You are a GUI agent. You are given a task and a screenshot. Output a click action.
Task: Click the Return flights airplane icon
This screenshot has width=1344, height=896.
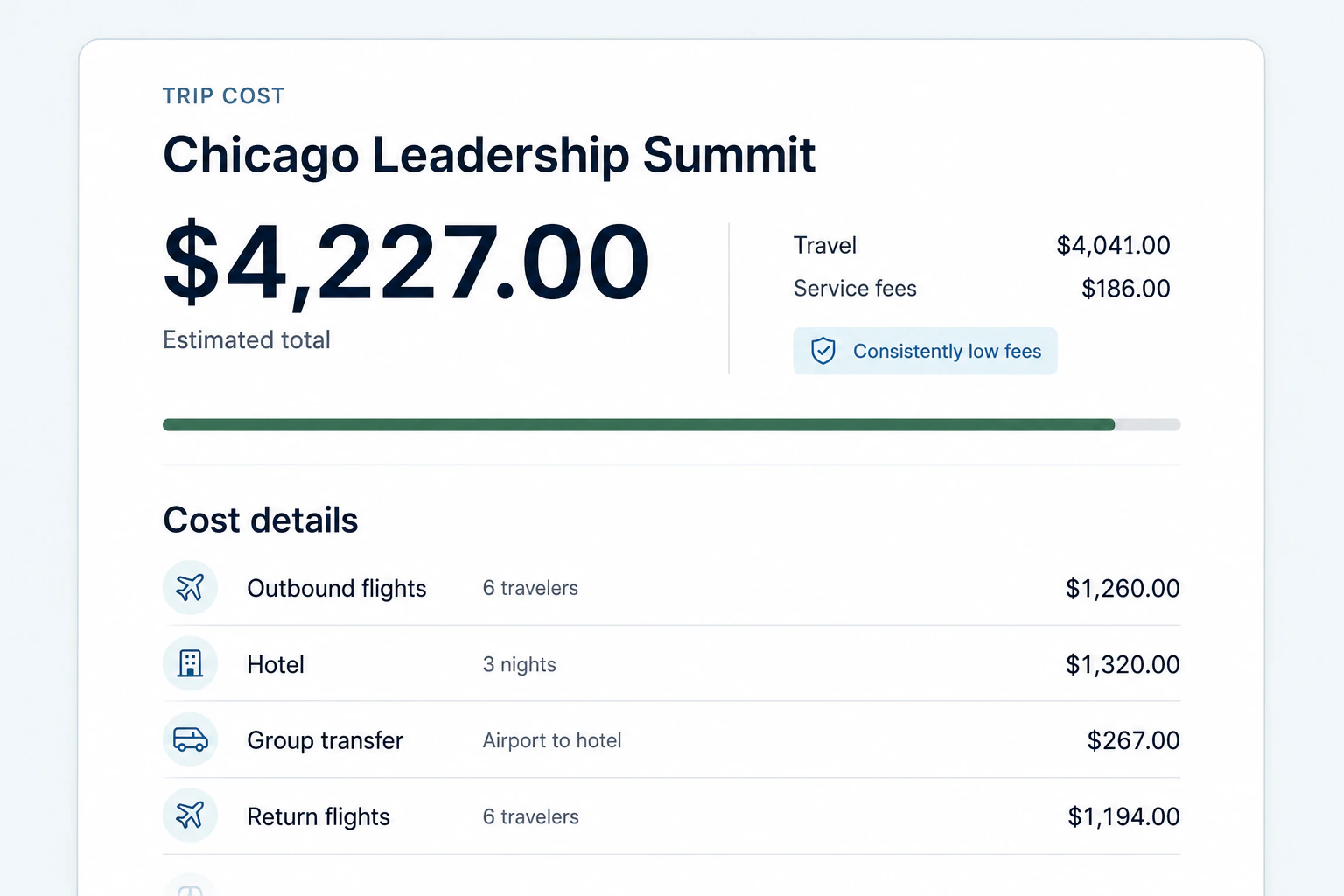point(190,815)
